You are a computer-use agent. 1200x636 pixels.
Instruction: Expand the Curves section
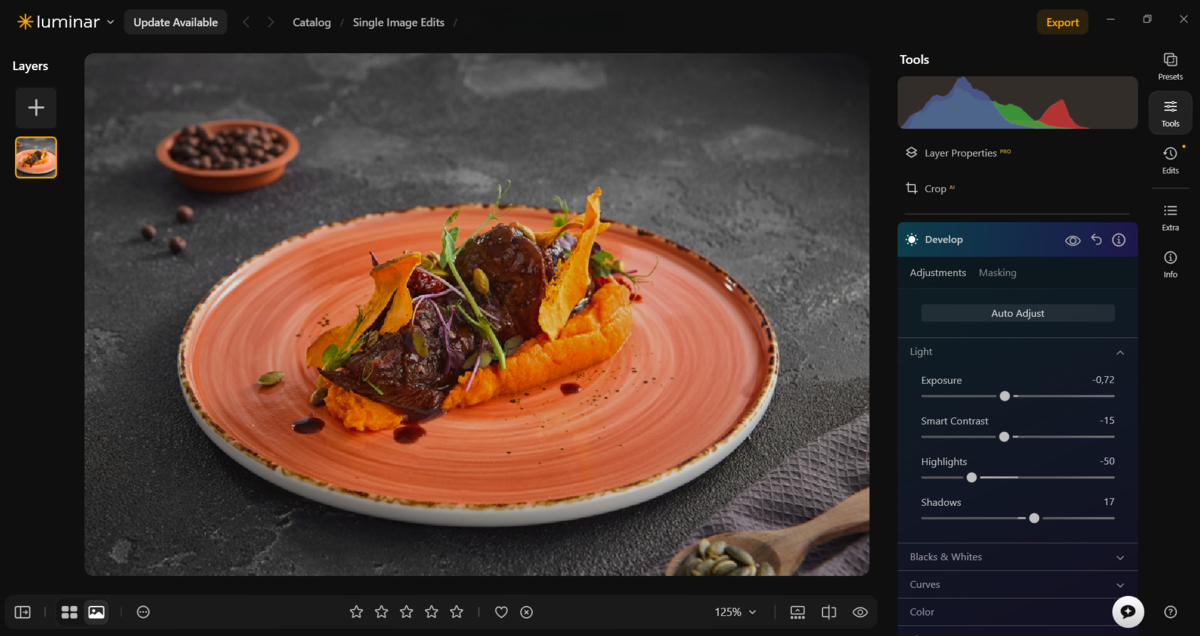tap(1017, 584)
